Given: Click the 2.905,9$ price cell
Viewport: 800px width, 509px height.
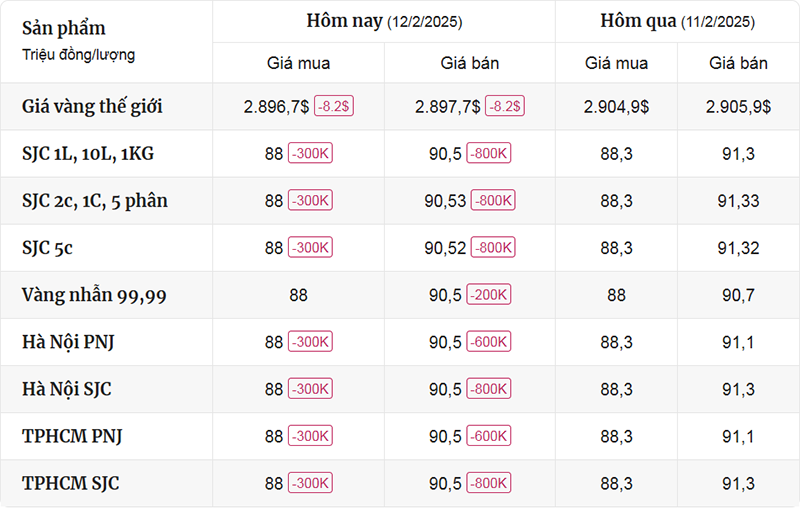Looking at the screenshot, I should click(x=738, y=107).
